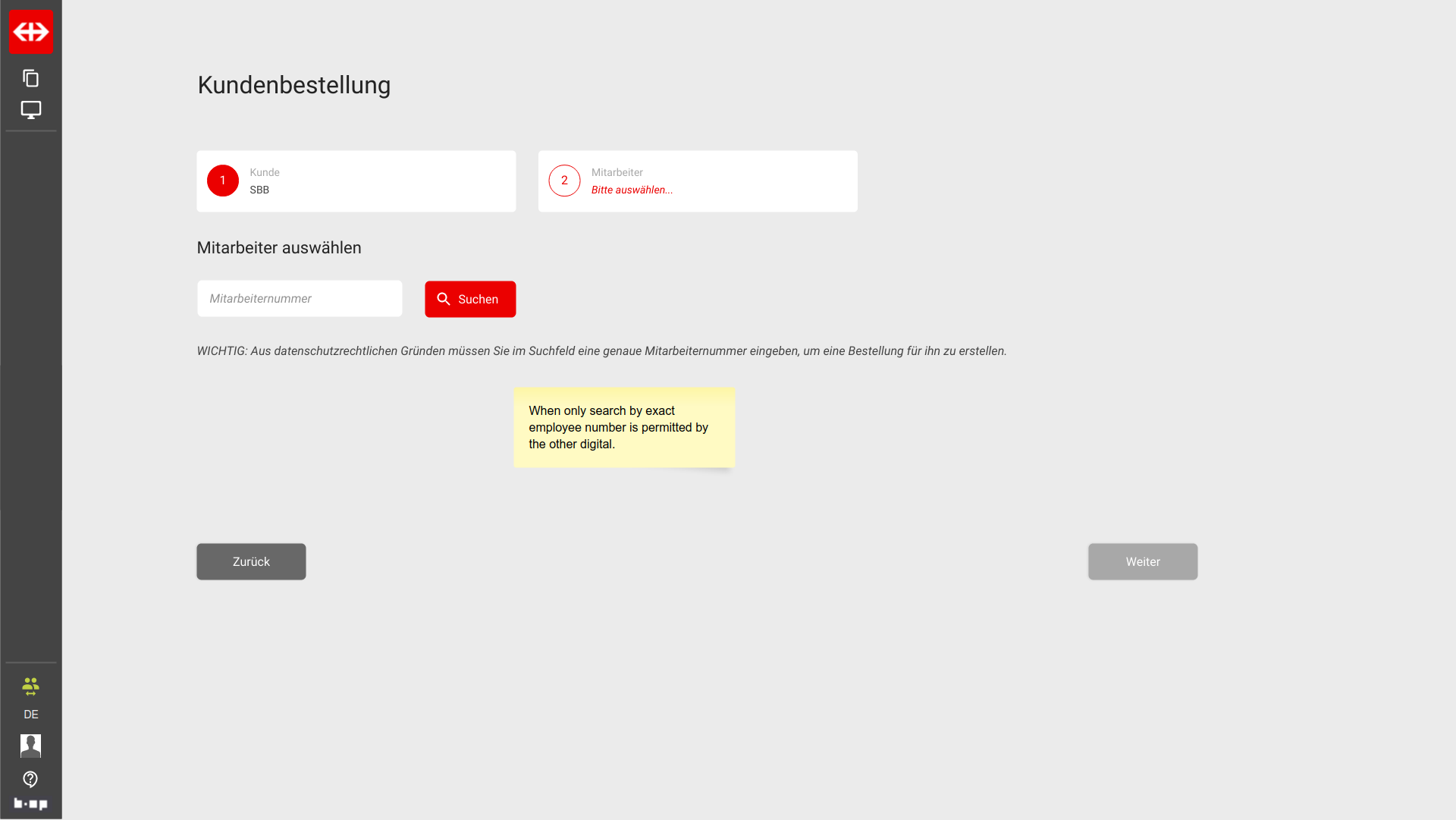Open the user profile avatar
Screen dimensions: 1456x820
click(31, 746)
